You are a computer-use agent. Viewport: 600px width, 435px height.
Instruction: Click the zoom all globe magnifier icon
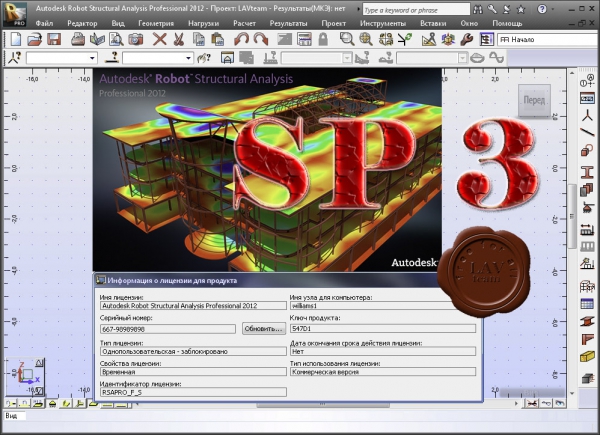click(x=366, y=39)
